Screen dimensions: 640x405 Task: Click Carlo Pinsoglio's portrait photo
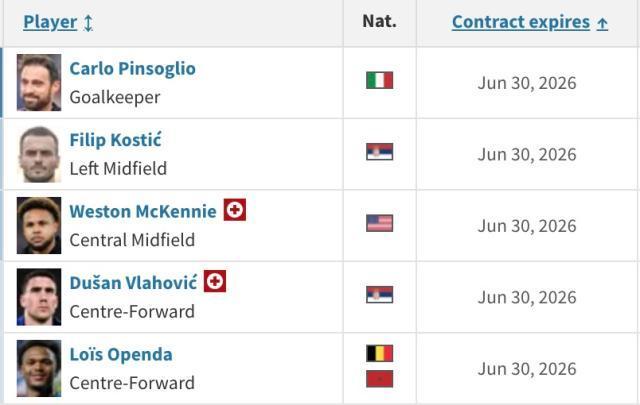(x=39, y=82)
